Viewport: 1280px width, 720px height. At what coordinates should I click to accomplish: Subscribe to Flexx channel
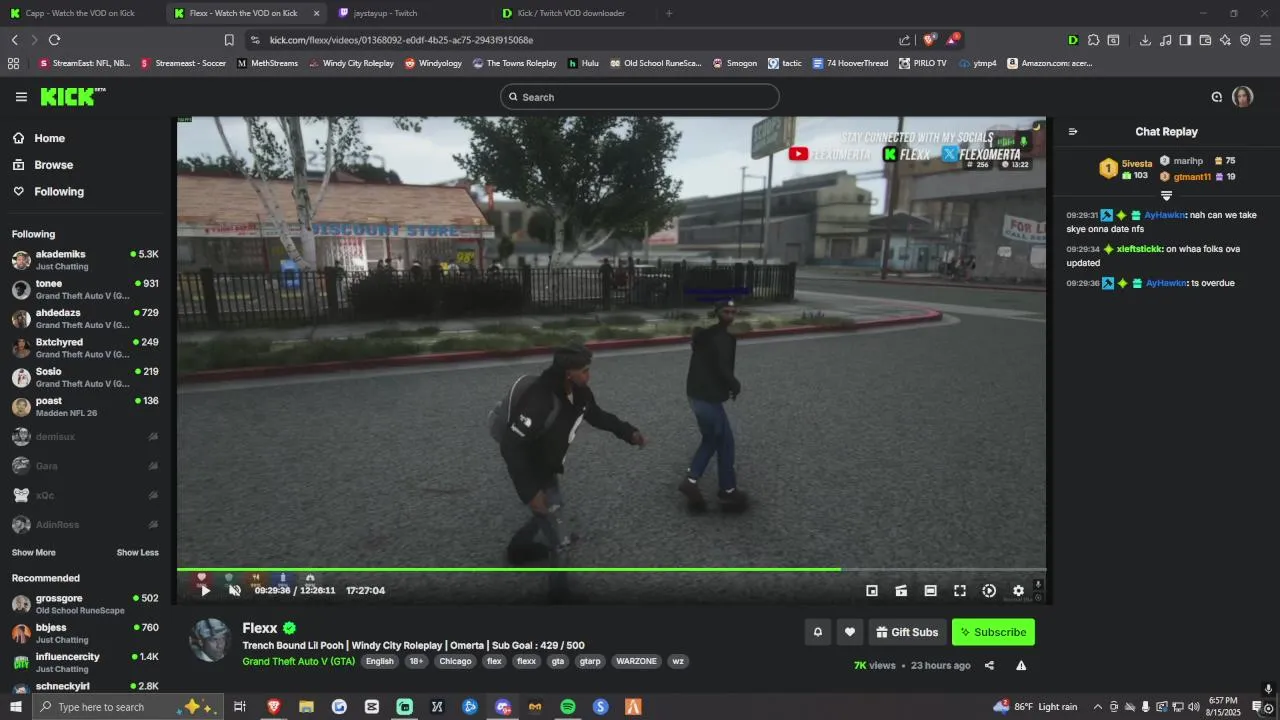coord(993,632)
